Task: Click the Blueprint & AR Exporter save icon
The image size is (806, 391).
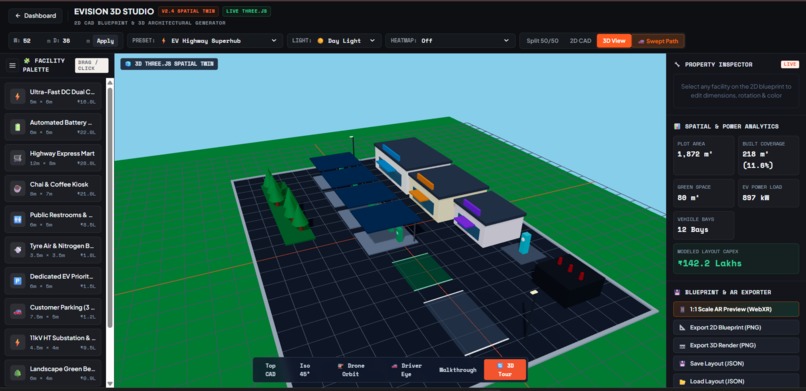Action: click(677, 292)
